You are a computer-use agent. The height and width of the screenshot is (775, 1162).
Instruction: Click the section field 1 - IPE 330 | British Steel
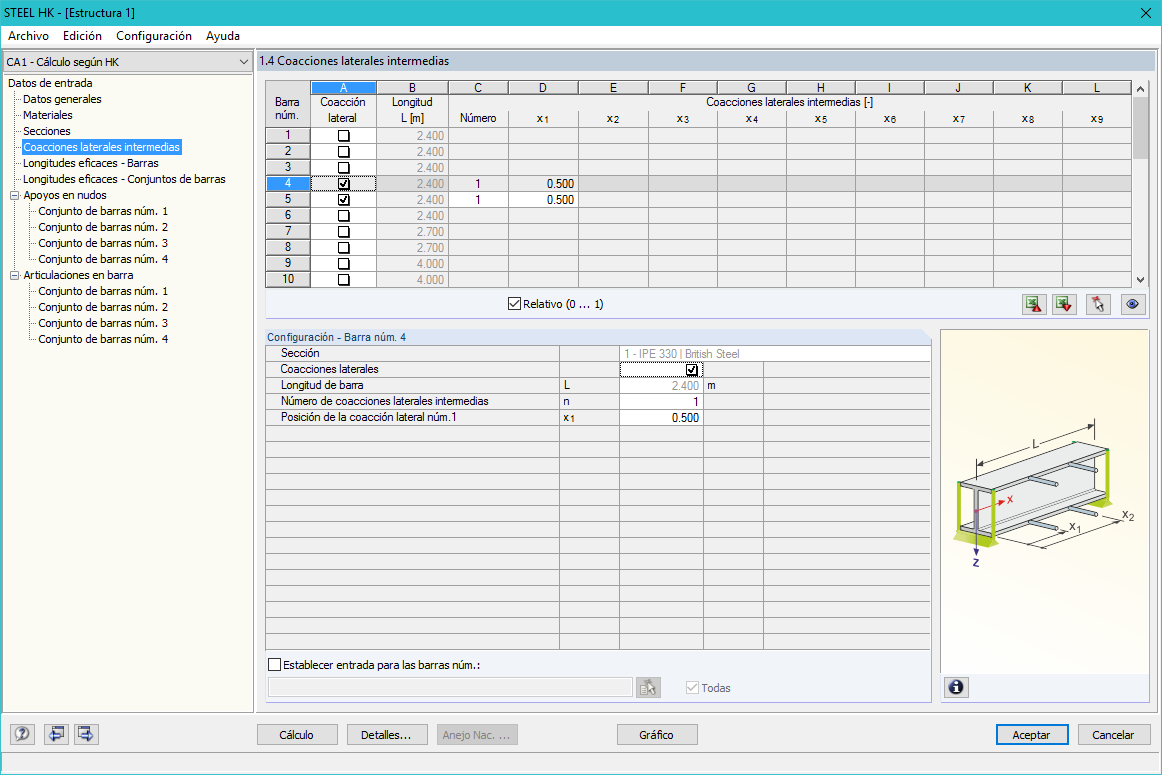(x=775, y=354)
